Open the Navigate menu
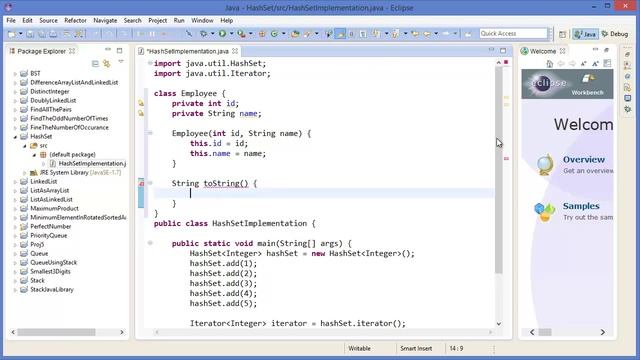The height and width of the screenshot is (360, 640). (105, 20)
